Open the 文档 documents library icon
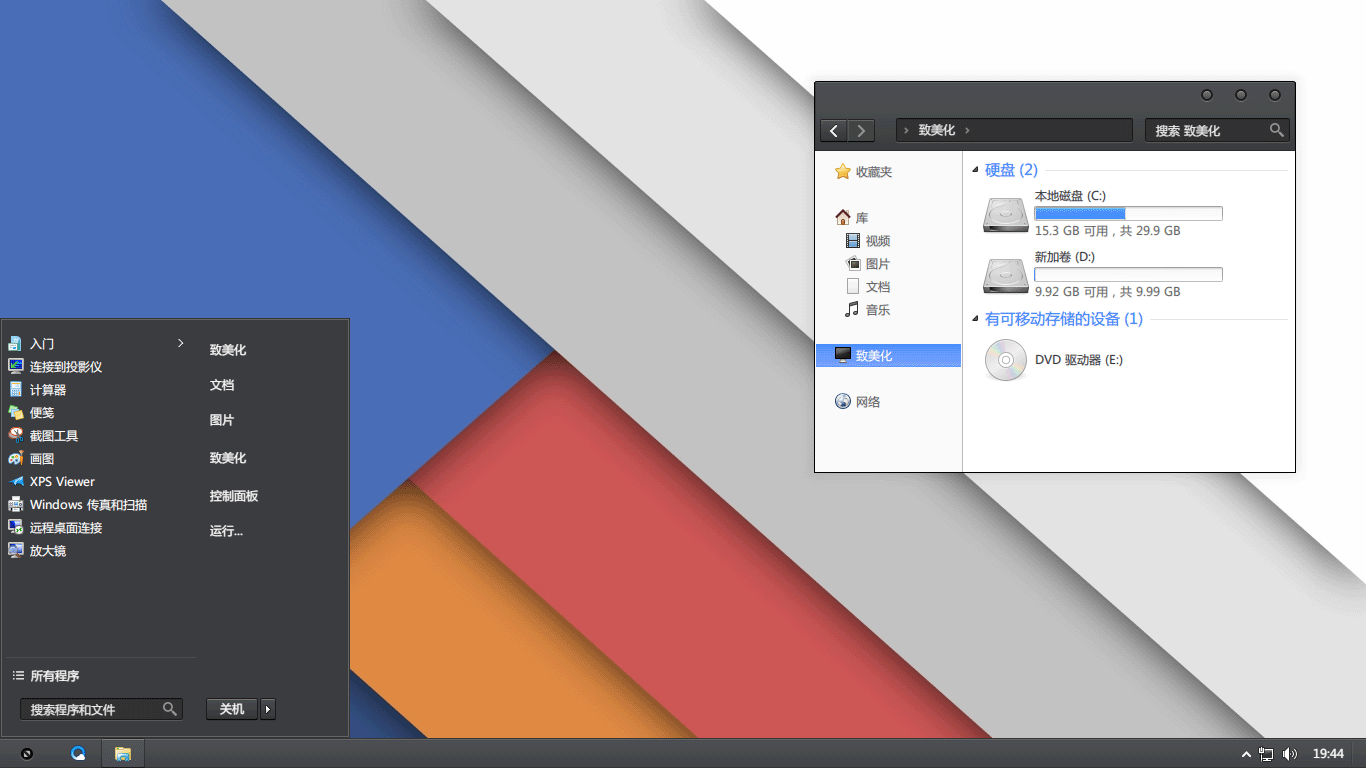Screen dimensions: 1366x768 [853, 287]
